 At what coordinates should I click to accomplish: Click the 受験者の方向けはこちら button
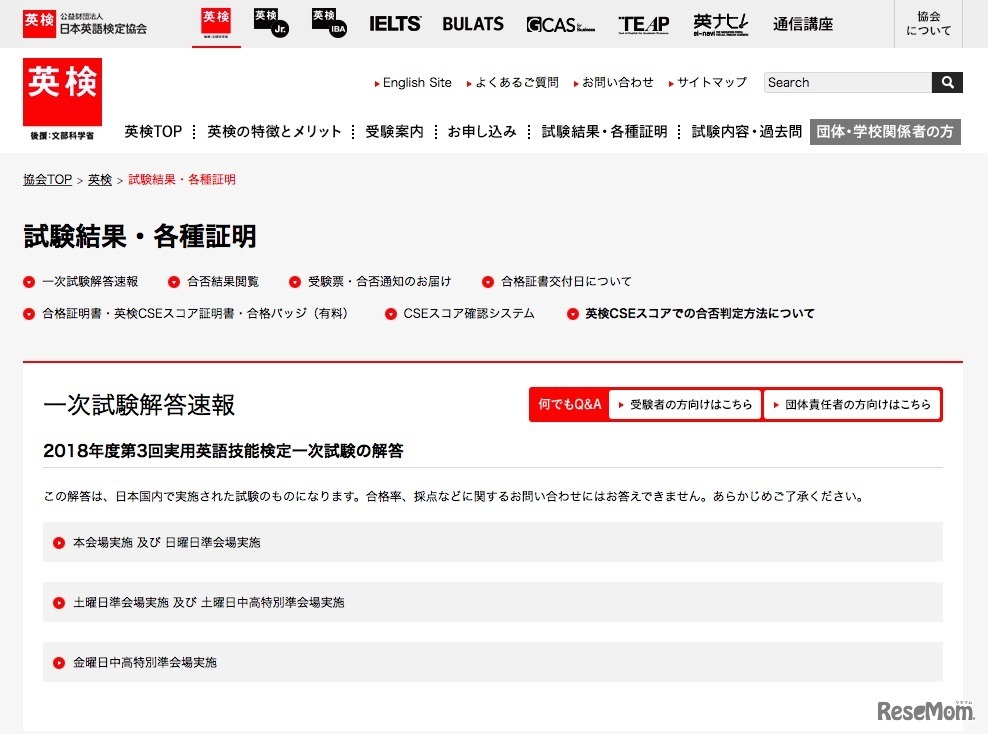coord(685,405)
